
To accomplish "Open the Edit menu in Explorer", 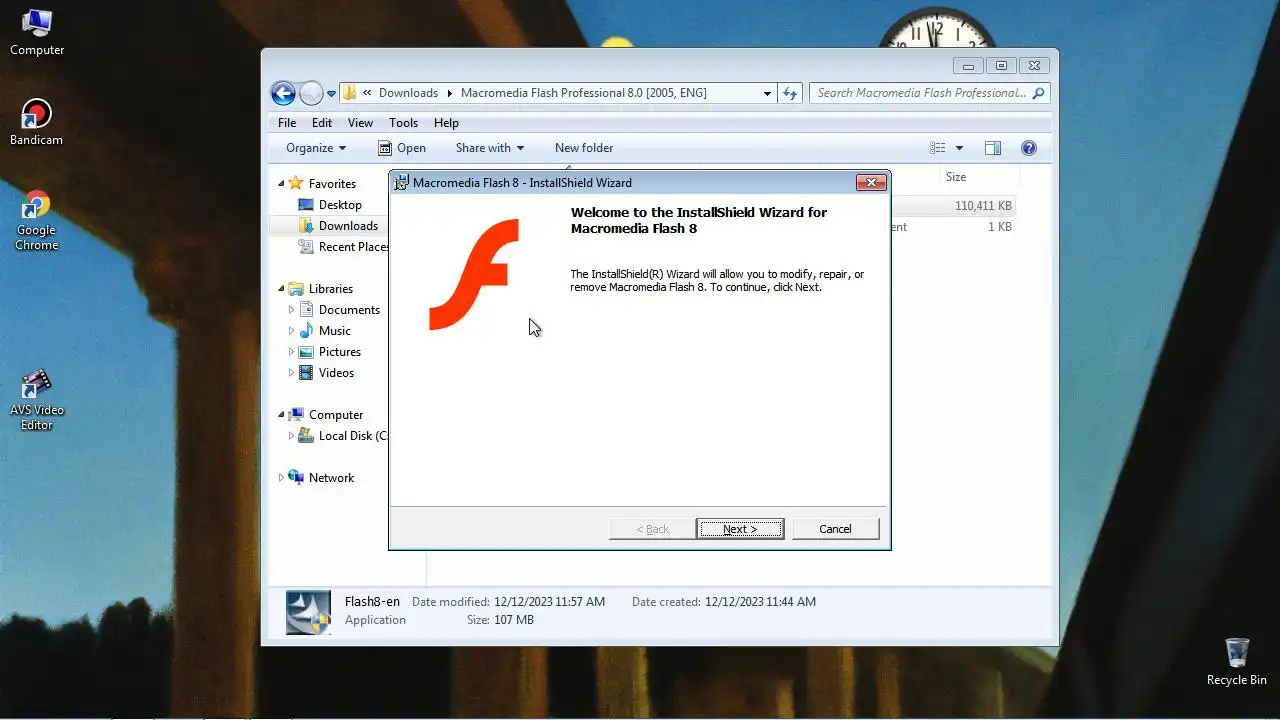I will point(322,123).
